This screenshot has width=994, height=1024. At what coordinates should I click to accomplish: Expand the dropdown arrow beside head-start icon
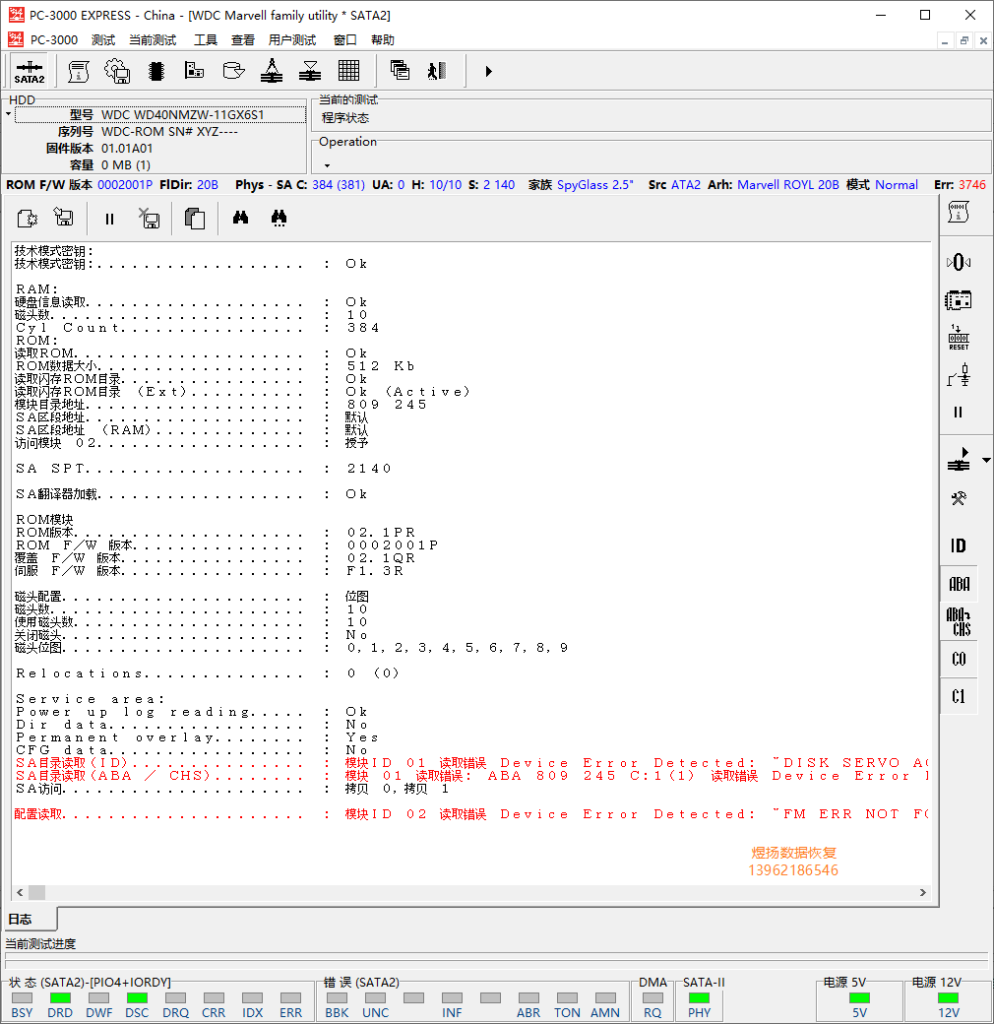tap(986, 460)
